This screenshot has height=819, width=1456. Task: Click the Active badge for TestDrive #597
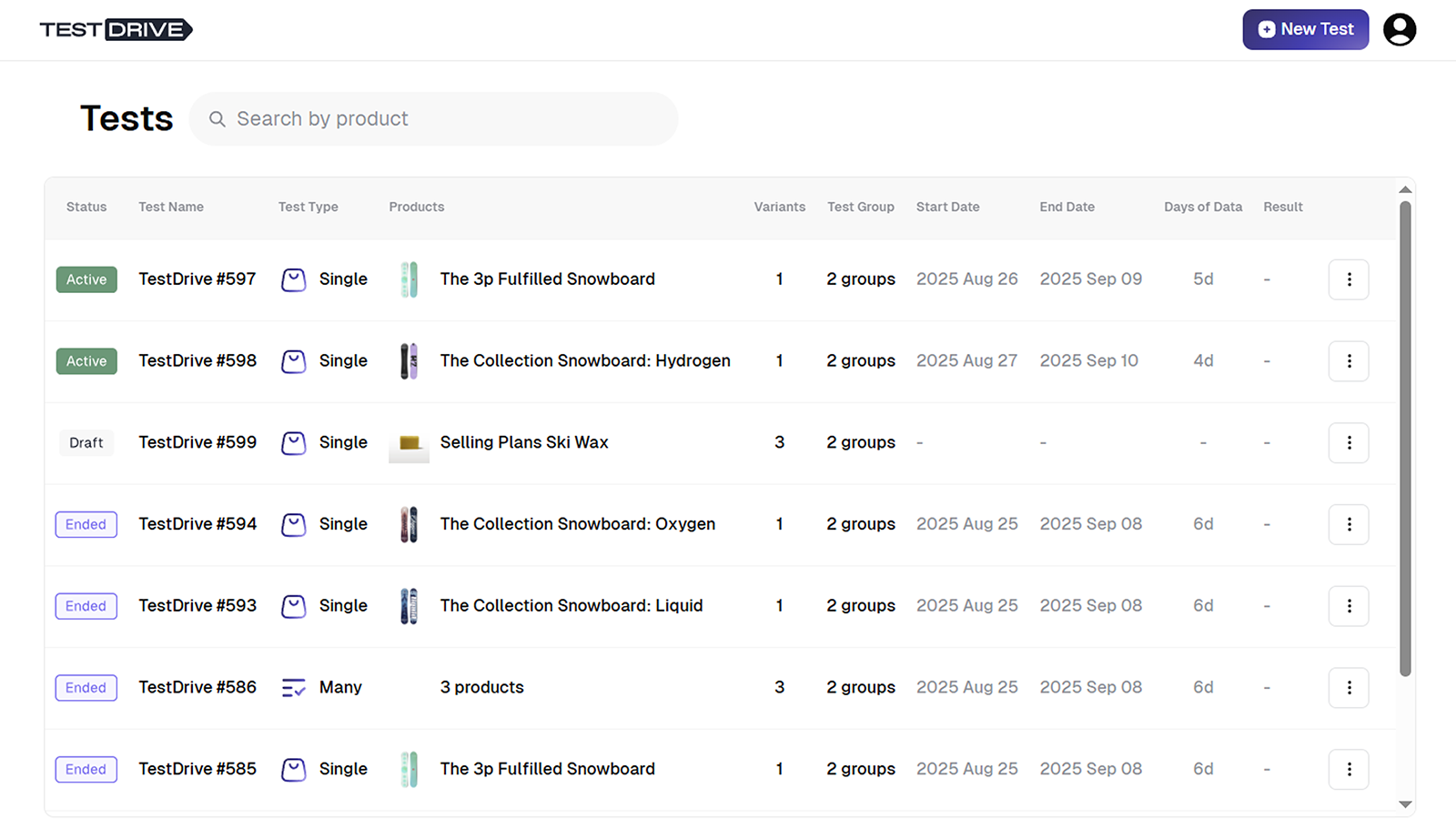86,279
